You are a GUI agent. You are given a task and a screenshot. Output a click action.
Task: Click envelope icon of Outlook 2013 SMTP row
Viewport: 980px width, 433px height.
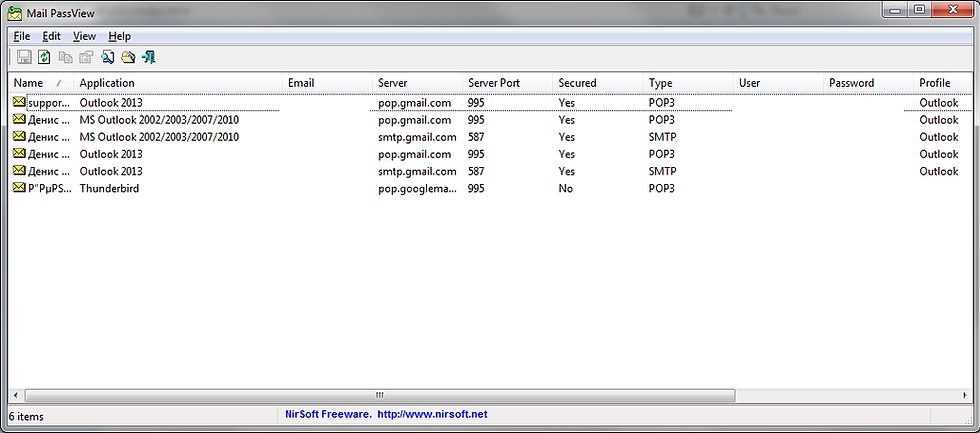[19, 171]
